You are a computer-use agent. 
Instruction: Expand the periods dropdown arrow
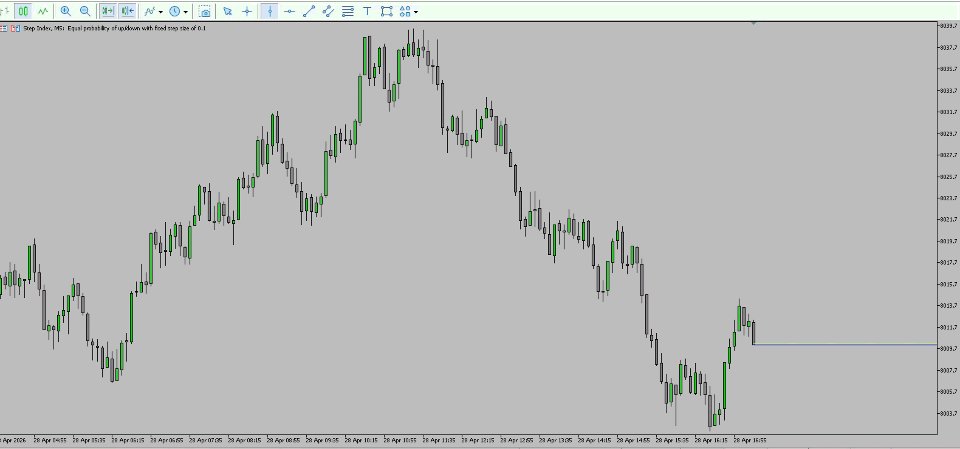pos(186,12)
